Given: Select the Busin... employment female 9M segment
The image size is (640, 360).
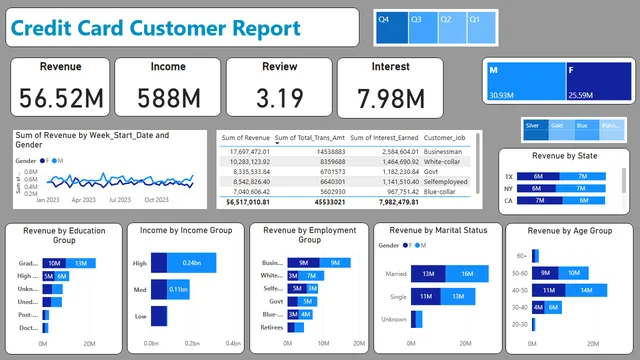Looking at the screenshot, I should click(303, 263).
